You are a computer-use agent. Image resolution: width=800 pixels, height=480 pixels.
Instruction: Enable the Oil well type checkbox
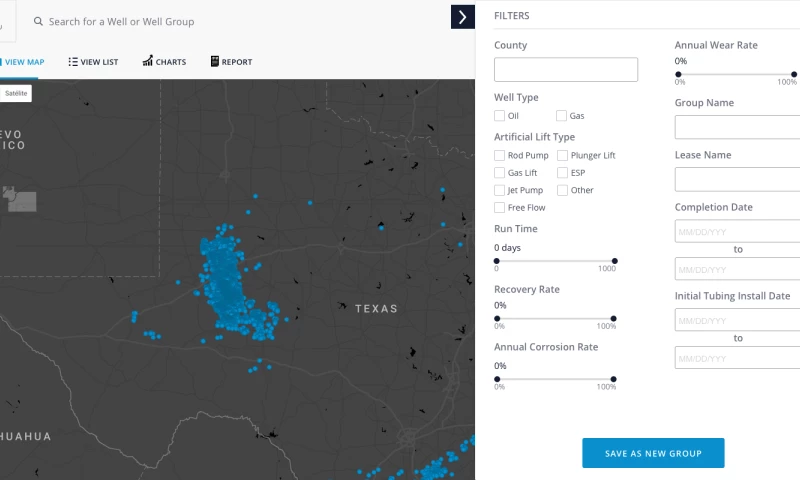coord(500,116)
